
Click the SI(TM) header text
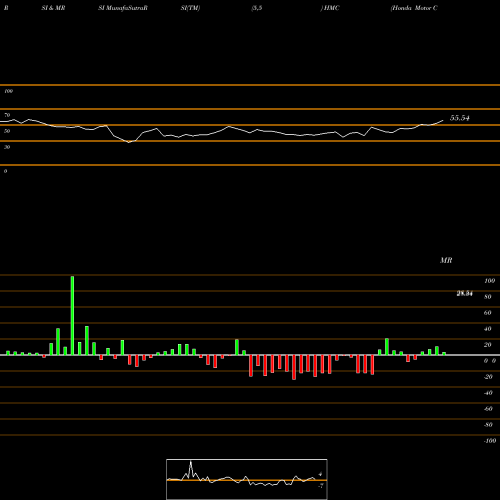(x=190, y=8)
